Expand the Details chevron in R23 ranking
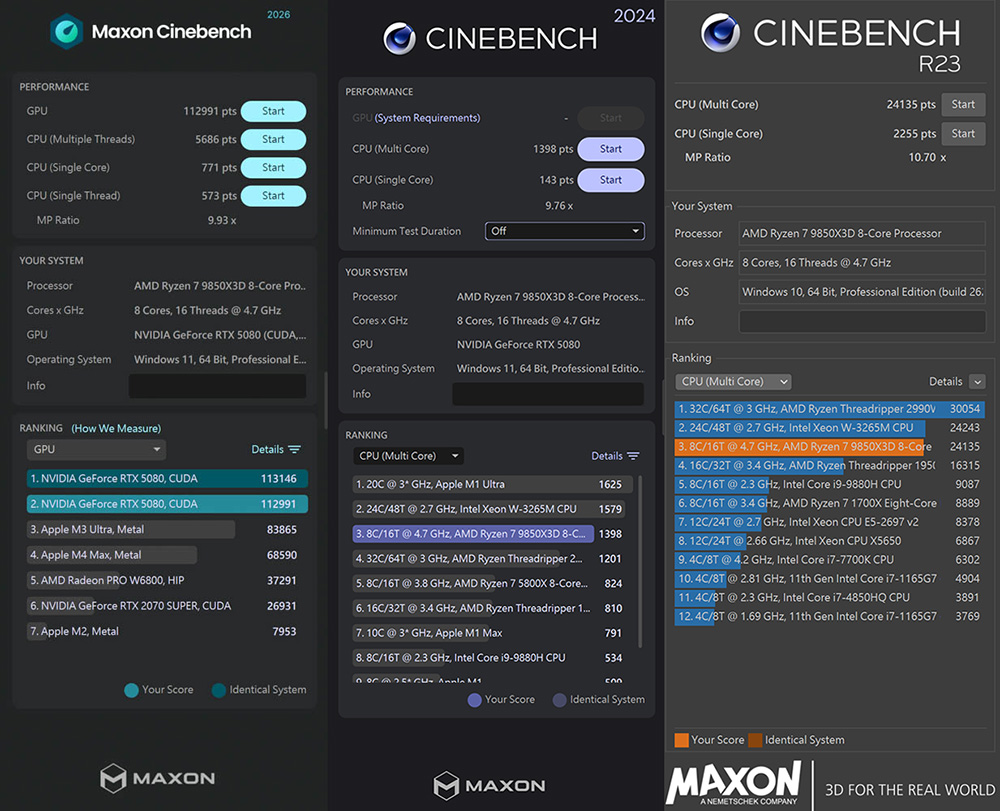Image resolution: width=1000 pixels, height=811 pixels. tap(977, 382)
